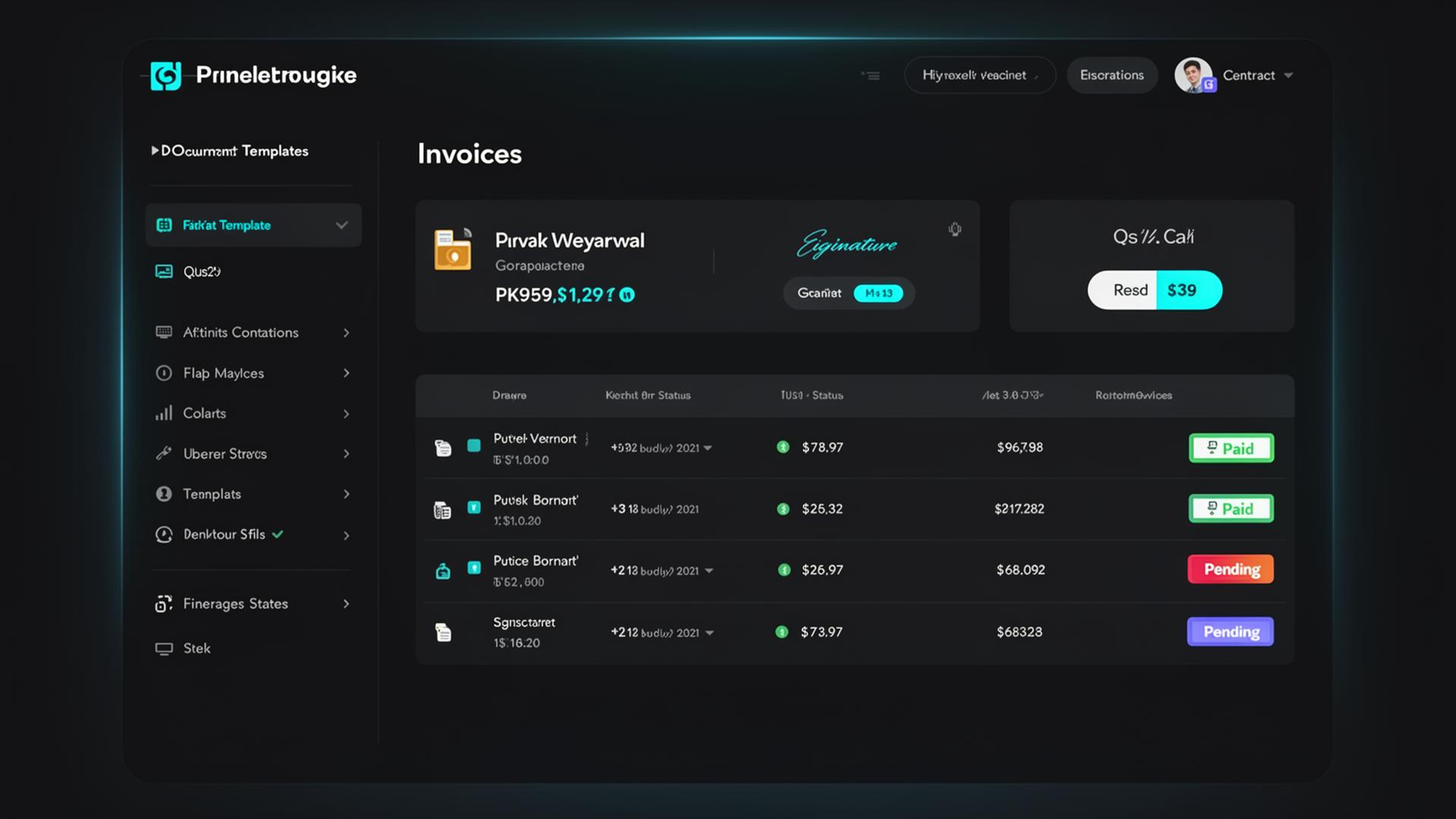Click the Puvel Vermort document icon

[443, 448]
